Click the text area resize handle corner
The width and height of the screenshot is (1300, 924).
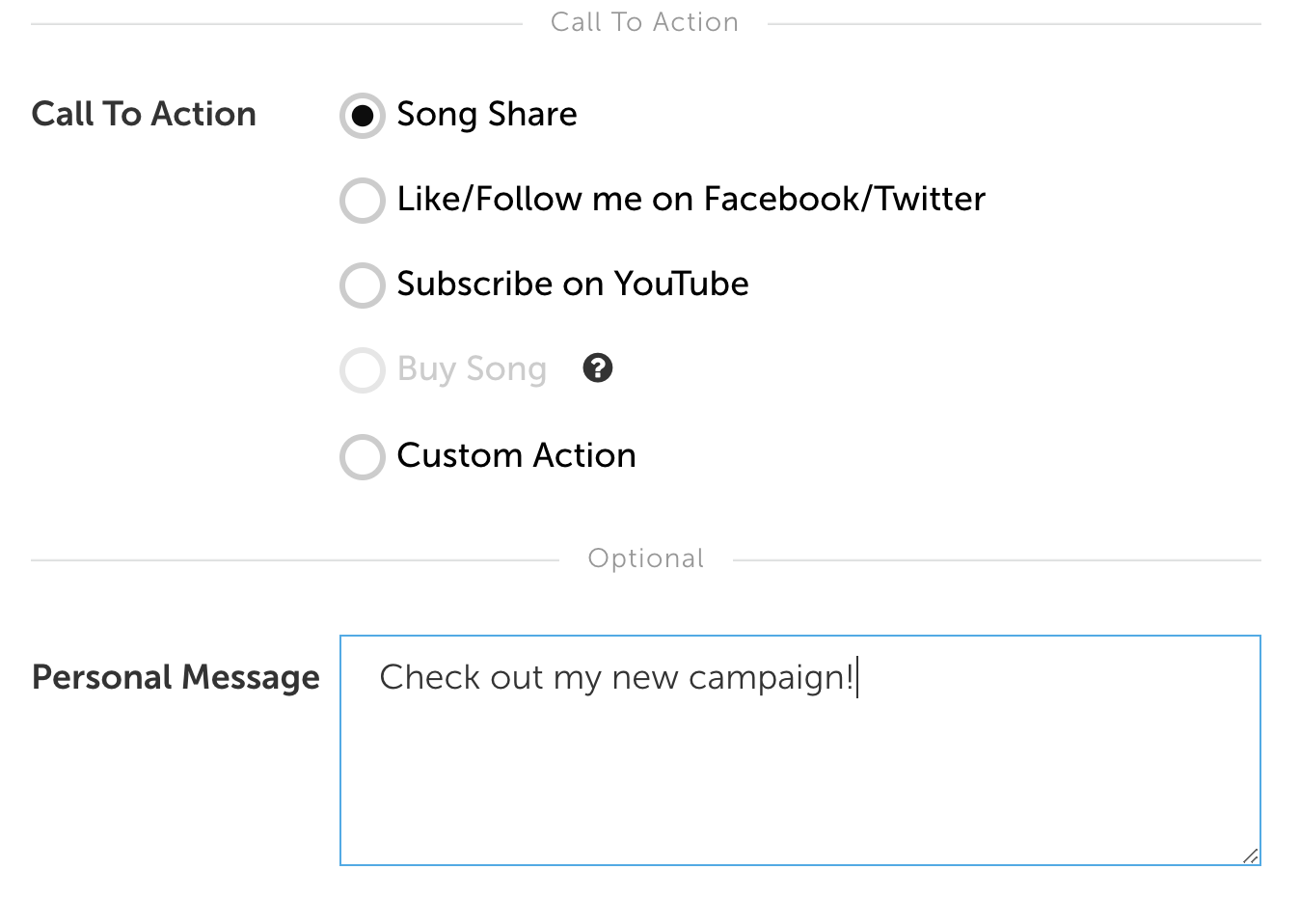[1251, 856]
